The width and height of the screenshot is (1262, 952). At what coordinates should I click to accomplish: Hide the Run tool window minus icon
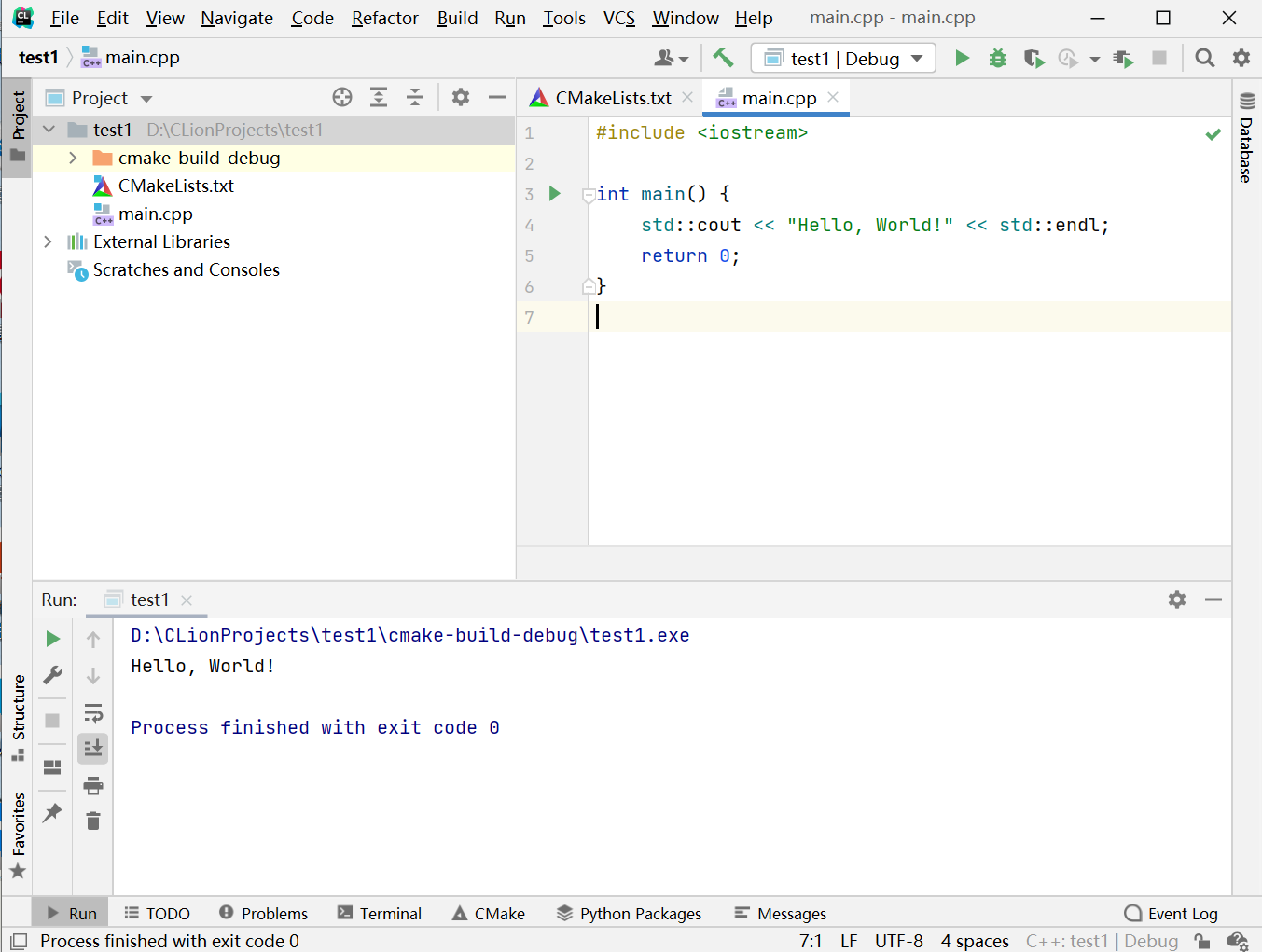[x=1213, y=600]
